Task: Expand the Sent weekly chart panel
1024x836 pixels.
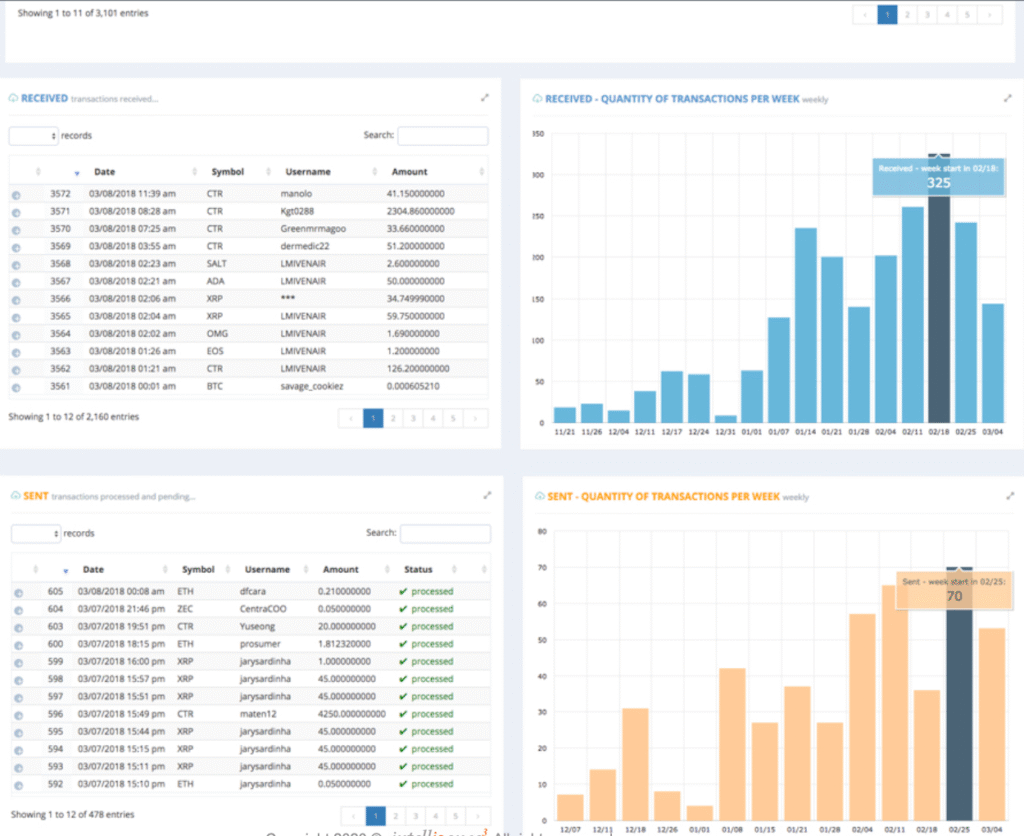Action: (1008, 495)
